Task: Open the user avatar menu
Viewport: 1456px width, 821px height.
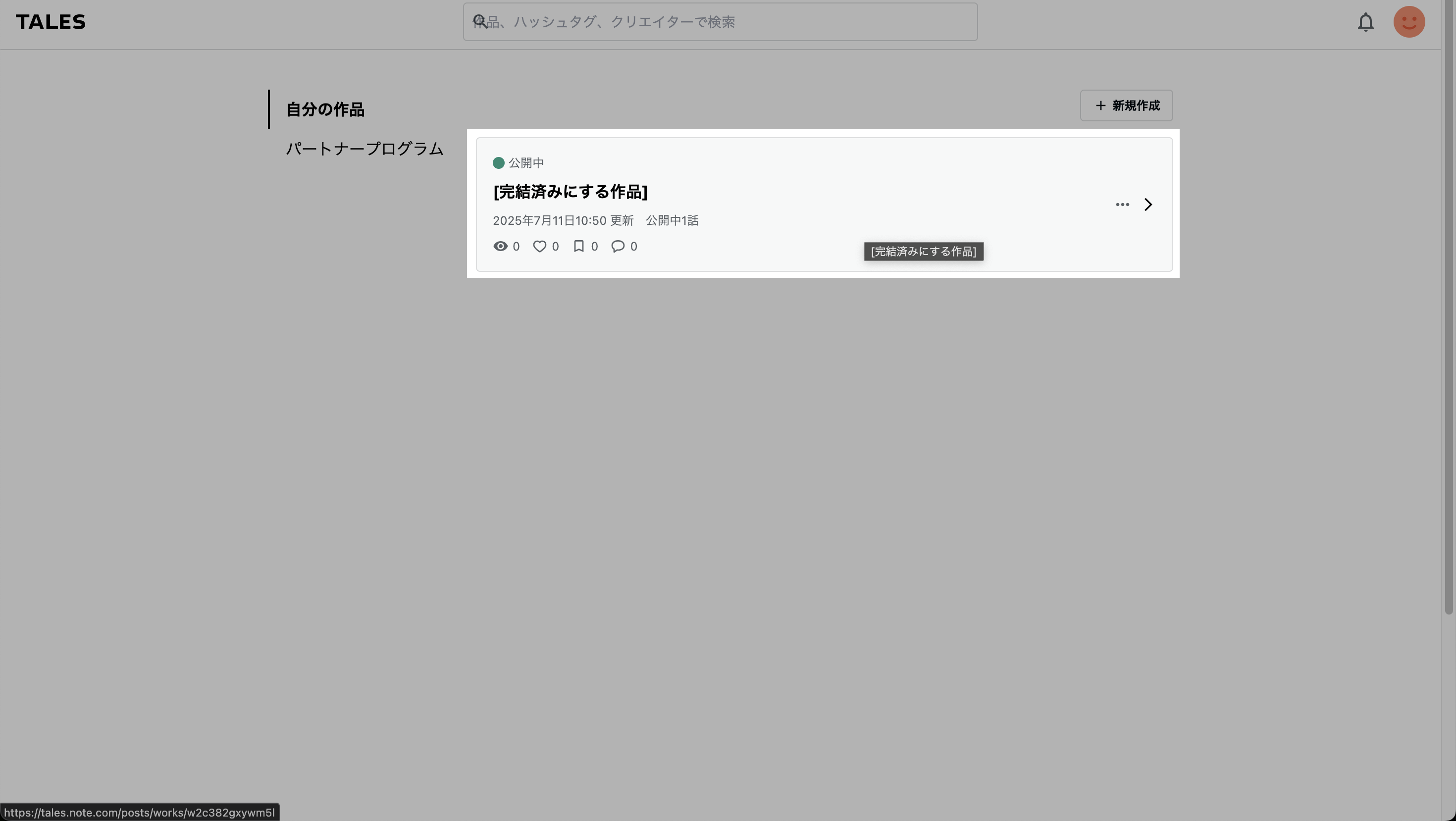Action: point(1409,22)
